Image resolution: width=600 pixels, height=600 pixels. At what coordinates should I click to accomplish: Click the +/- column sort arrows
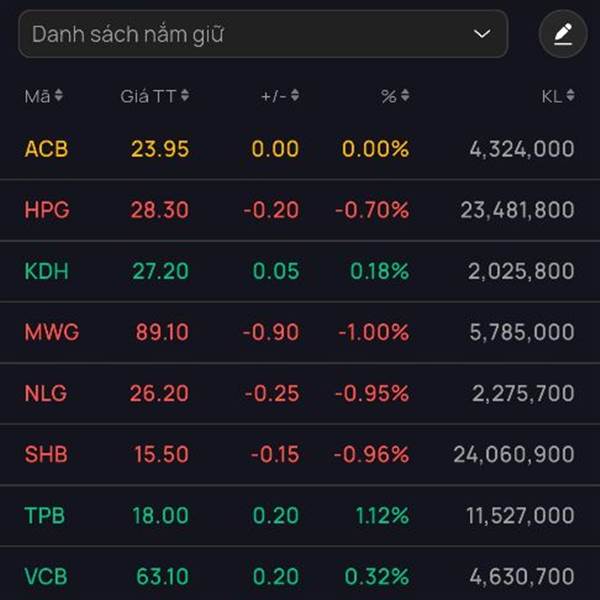pyautogui.click(x=295, y=96)
